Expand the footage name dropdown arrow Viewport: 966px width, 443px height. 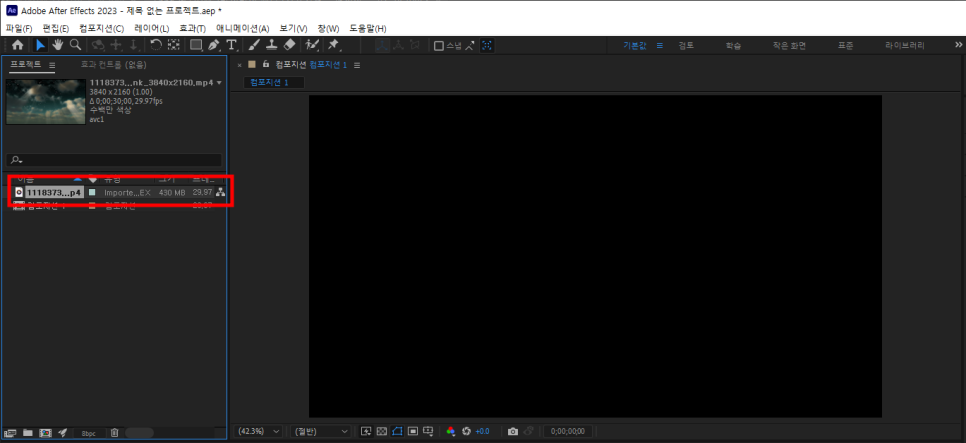tap(219, 83)
